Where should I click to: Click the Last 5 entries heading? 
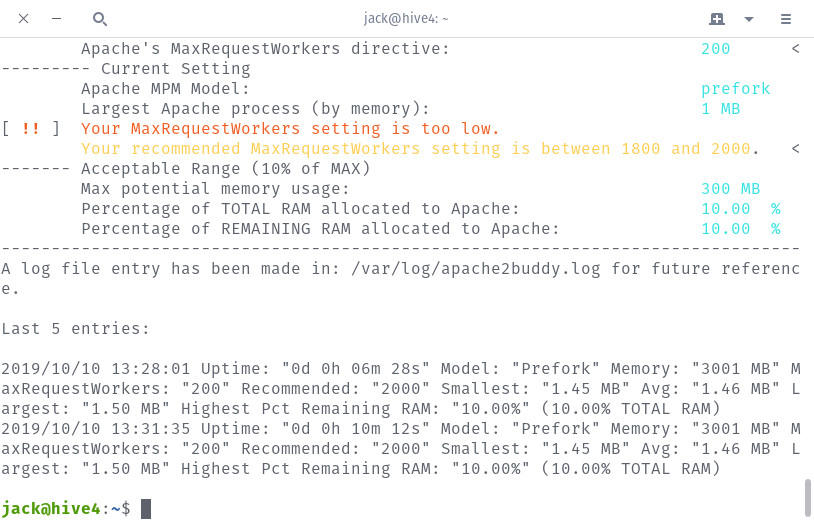pos(75,329)
